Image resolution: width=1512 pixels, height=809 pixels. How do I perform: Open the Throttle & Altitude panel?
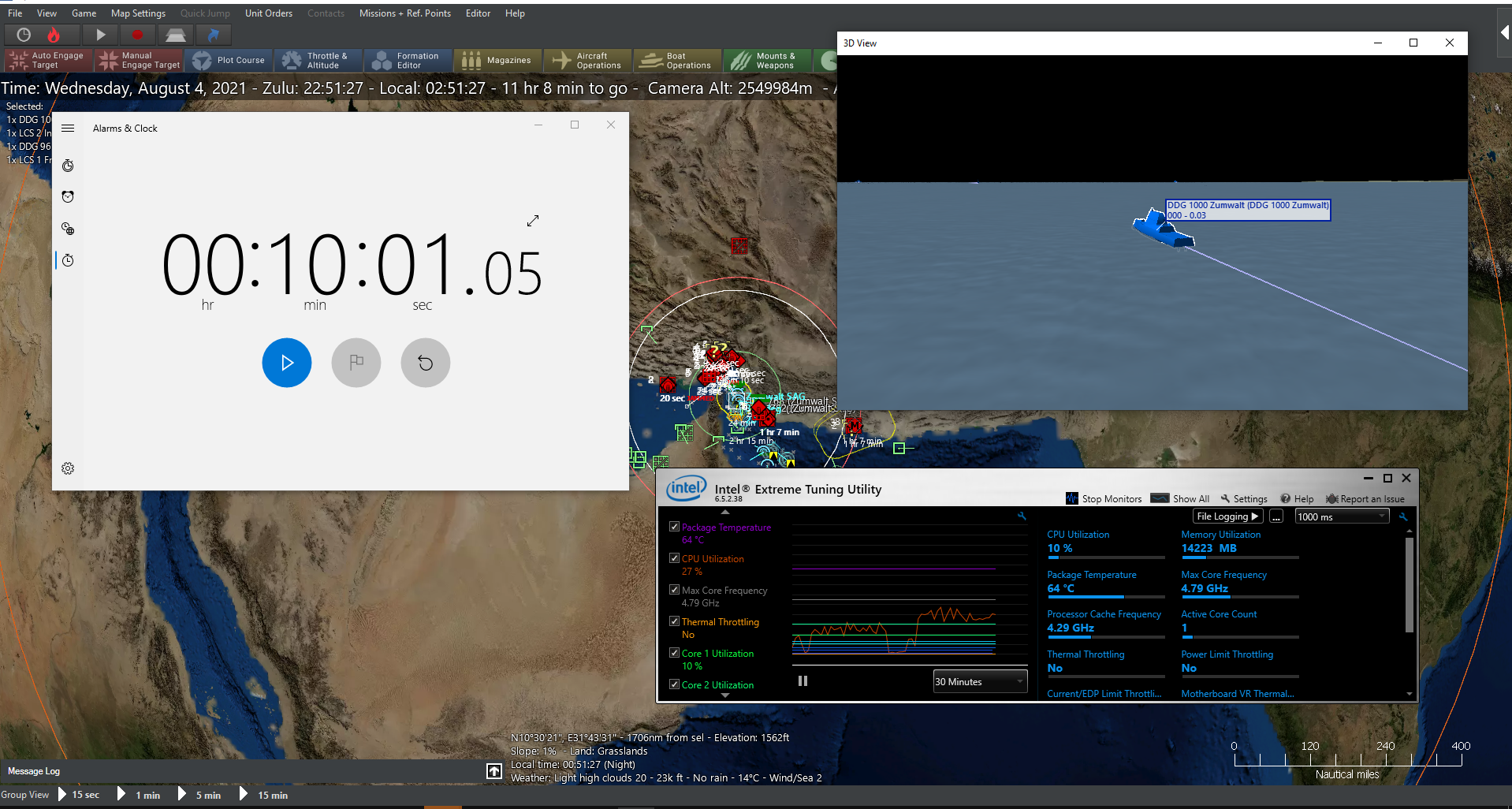pos(318,61)
